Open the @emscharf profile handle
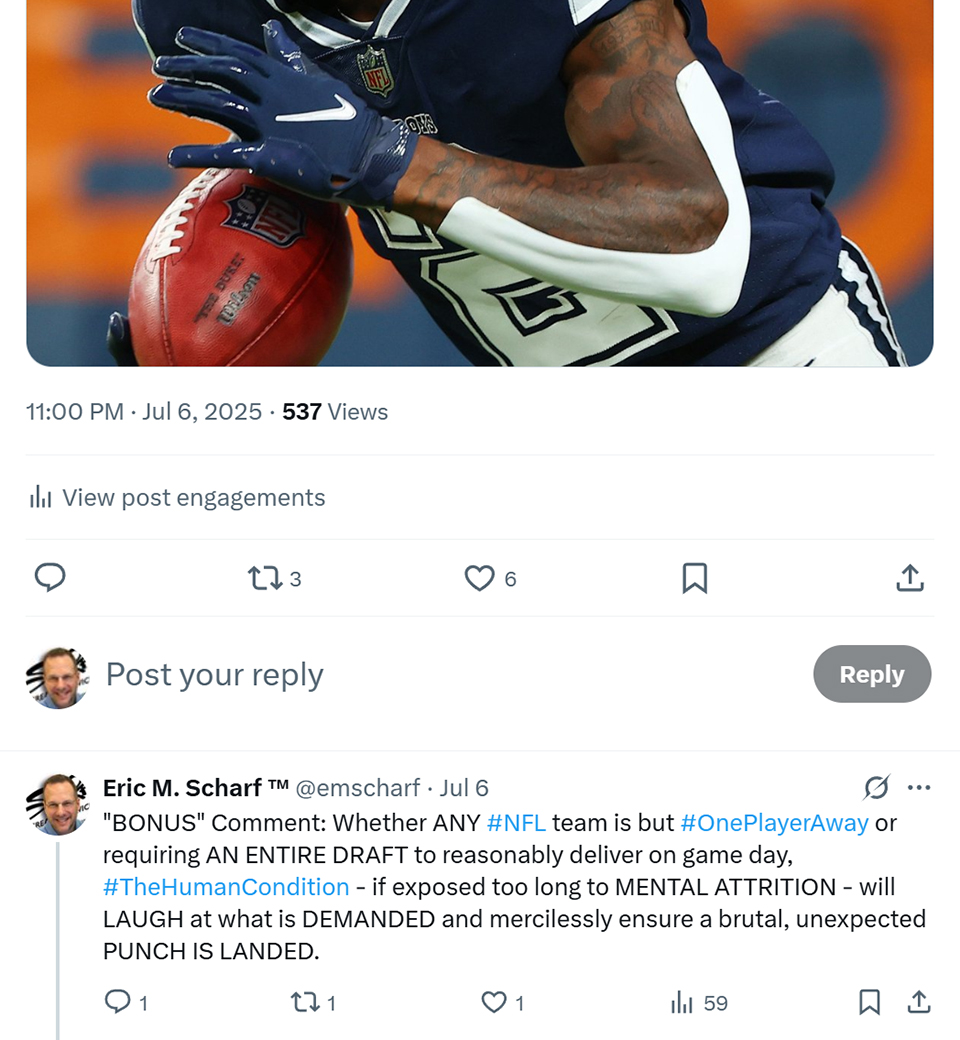Screen dimensions: 960x1040 pos(356,788)
